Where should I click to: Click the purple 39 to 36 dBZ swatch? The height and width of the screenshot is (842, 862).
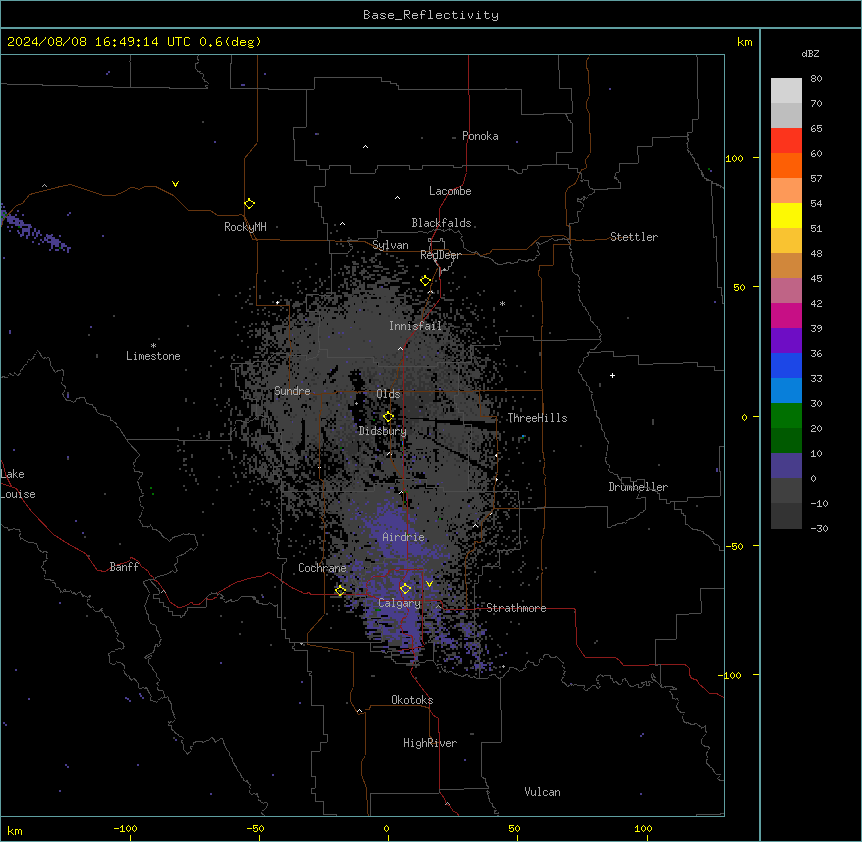(x=786, y=341)
